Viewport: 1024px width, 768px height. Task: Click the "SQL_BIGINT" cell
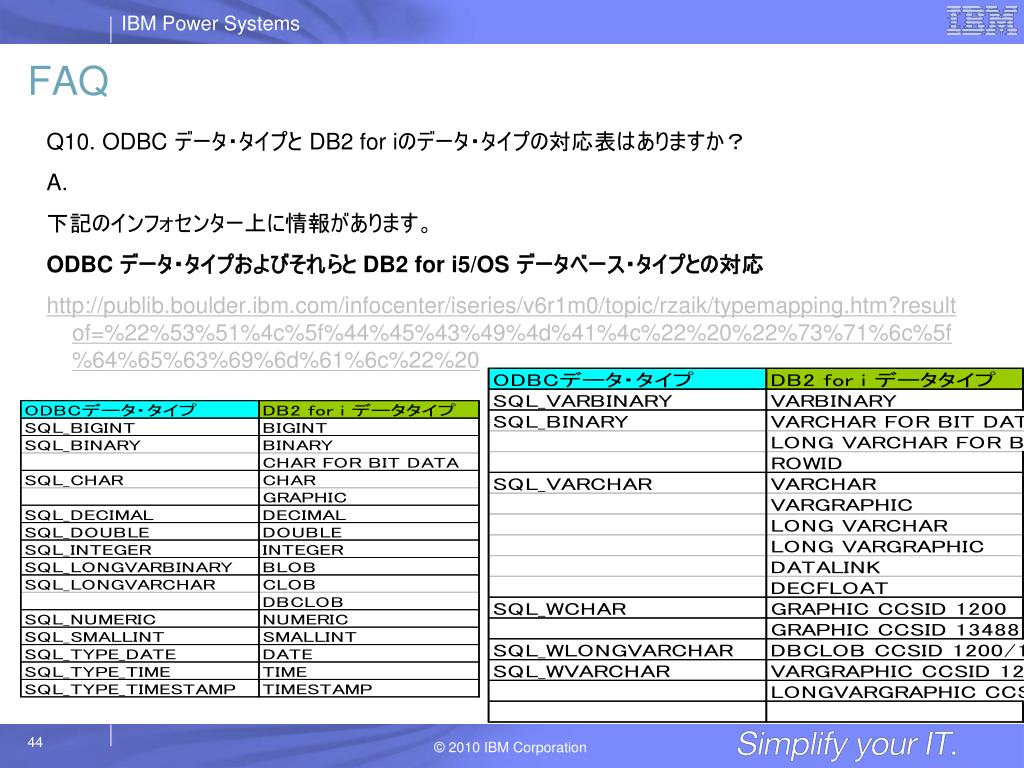pyautogui.click(x=140, y=428)
